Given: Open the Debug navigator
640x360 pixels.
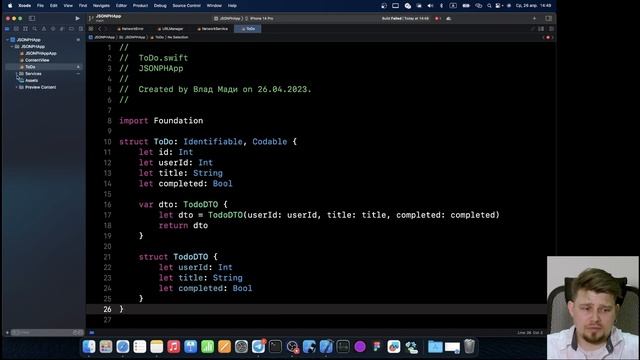Looking at the screenshot, I should 62,29.
